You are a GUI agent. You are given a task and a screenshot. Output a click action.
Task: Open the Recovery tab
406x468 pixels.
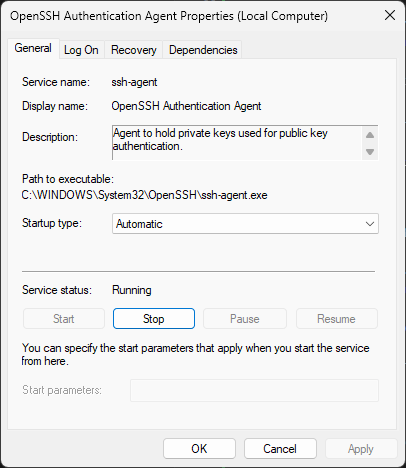point(134,50)
